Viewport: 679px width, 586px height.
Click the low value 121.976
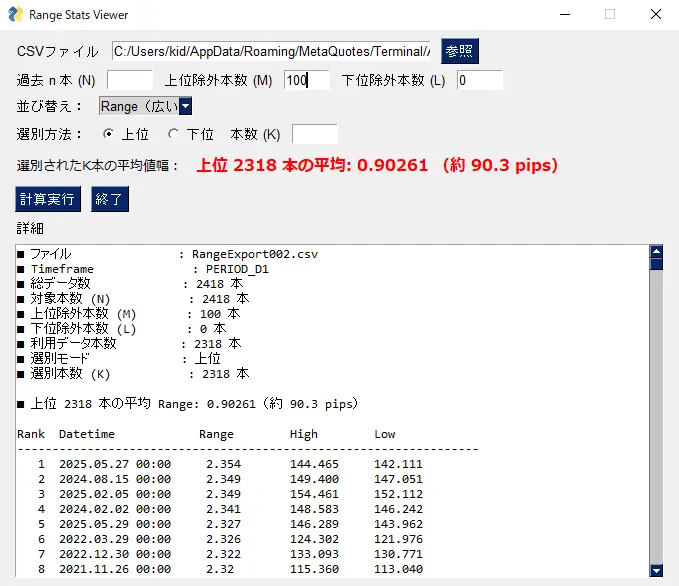coord(398,539)
